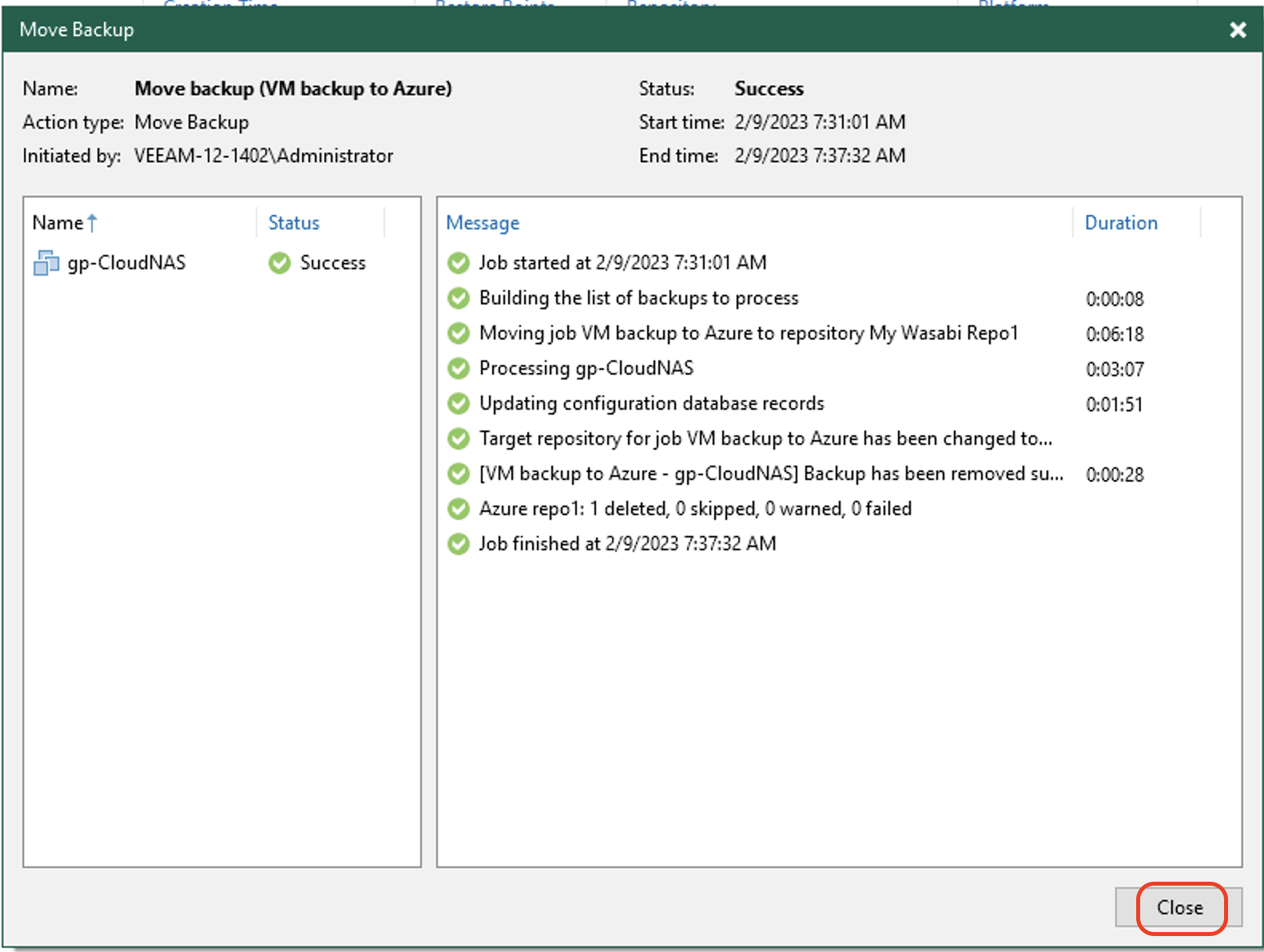Image resolution: width=1264 pixels, height=952 pixels.
Task: Click the check icon beside Backup has been removed
Action: point(459,474)
